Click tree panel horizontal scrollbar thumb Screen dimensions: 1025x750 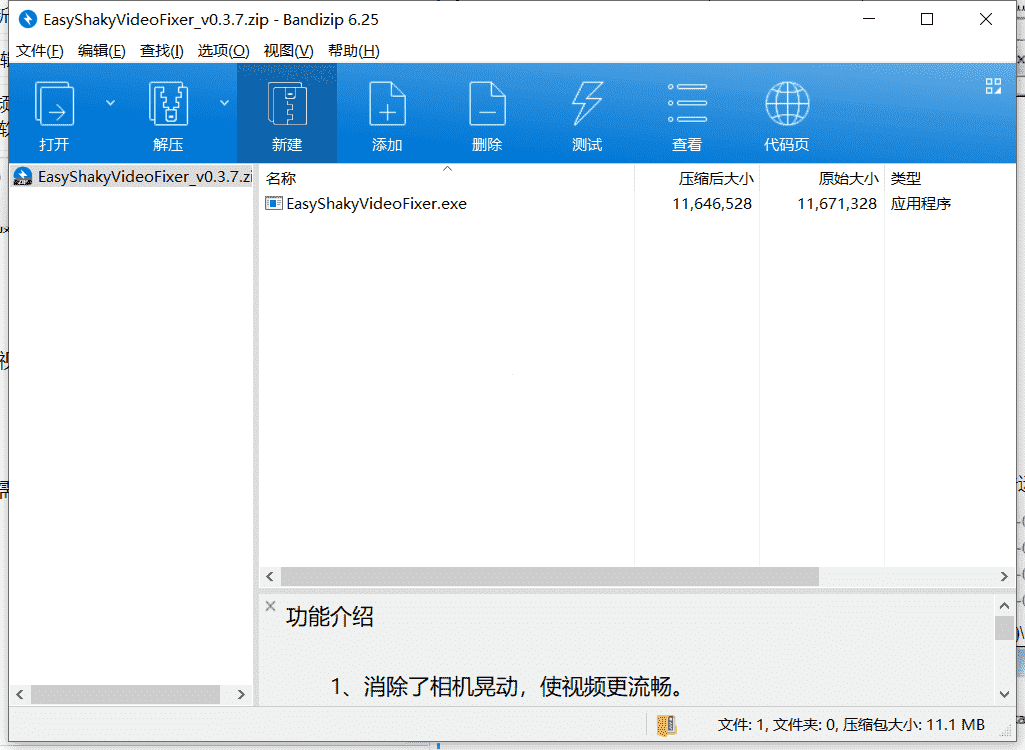click(126, 694)
